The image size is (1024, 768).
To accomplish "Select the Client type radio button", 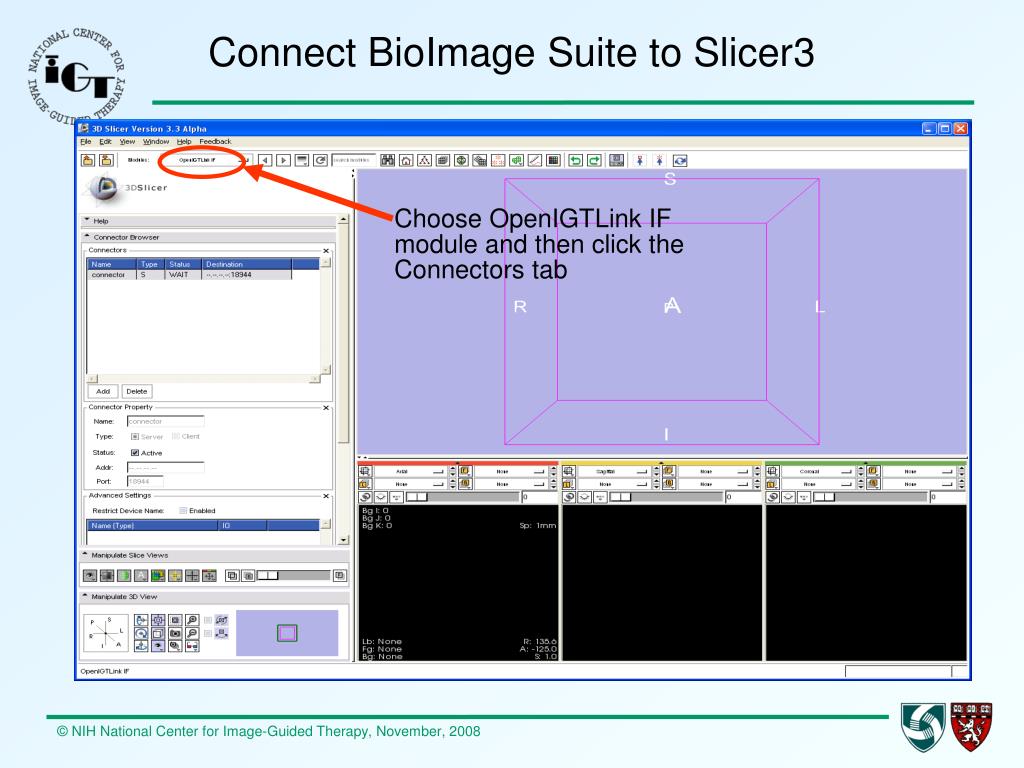I will pyautogui.click(x=176, y=436).
